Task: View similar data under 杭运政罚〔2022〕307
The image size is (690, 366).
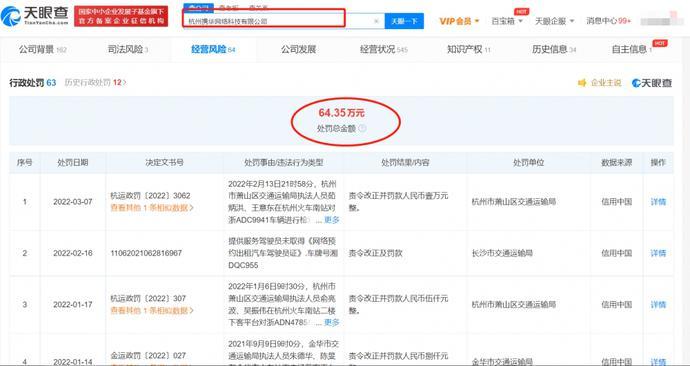Action: [152, 311]
